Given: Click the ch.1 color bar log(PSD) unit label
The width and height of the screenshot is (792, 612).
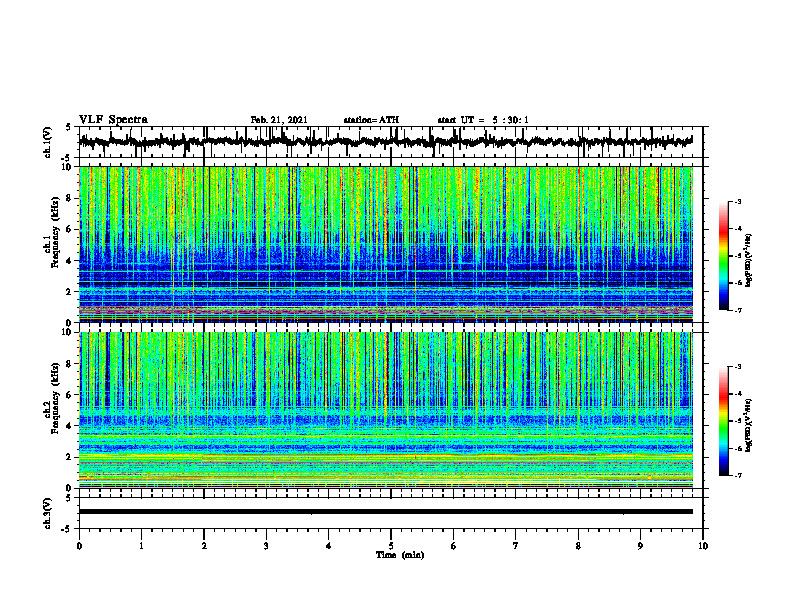Looking at the screenshot, I should coord(749,261).
